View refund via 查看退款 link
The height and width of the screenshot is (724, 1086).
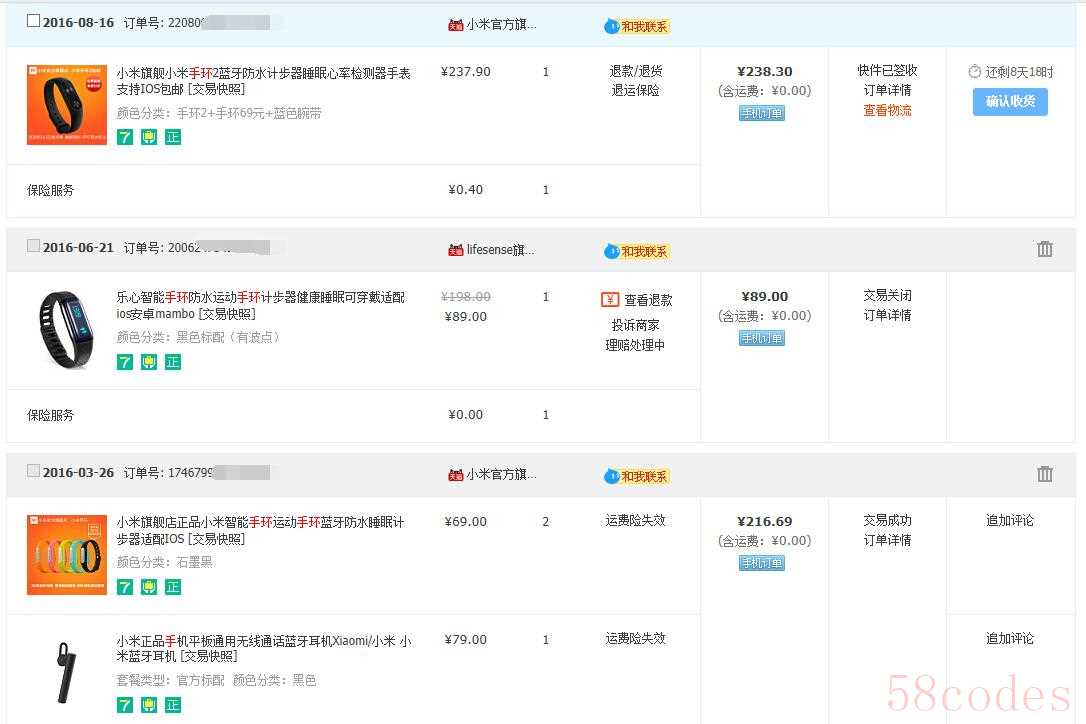(648, 300)
